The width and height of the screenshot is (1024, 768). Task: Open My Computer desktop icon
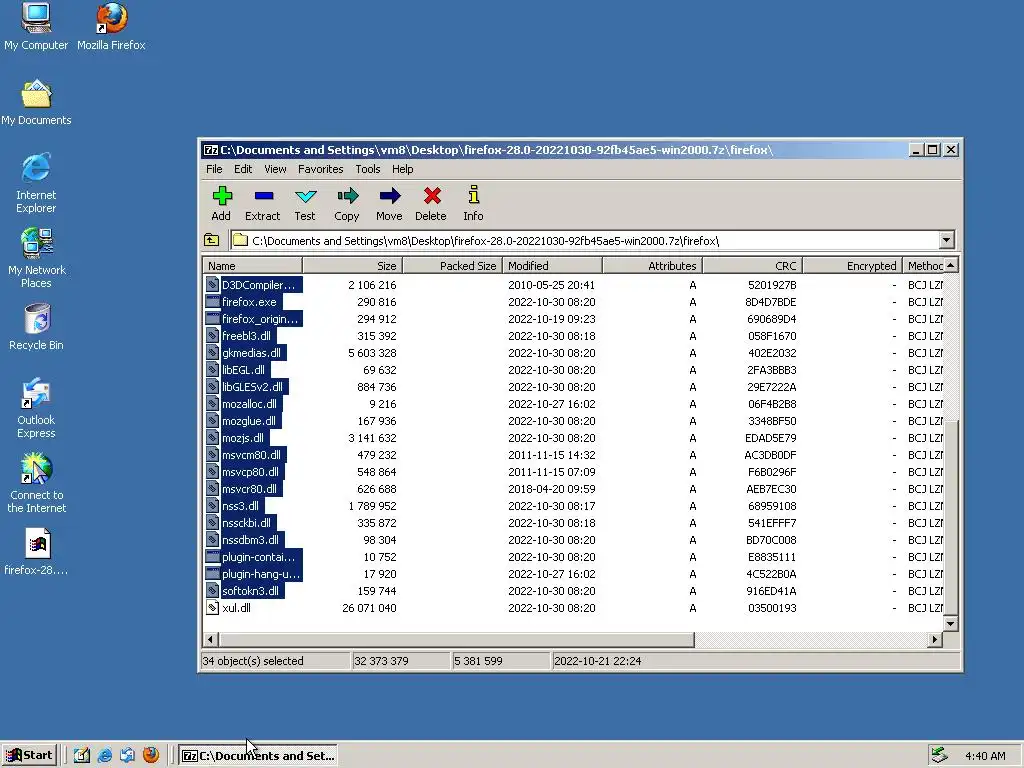[36, 27]
